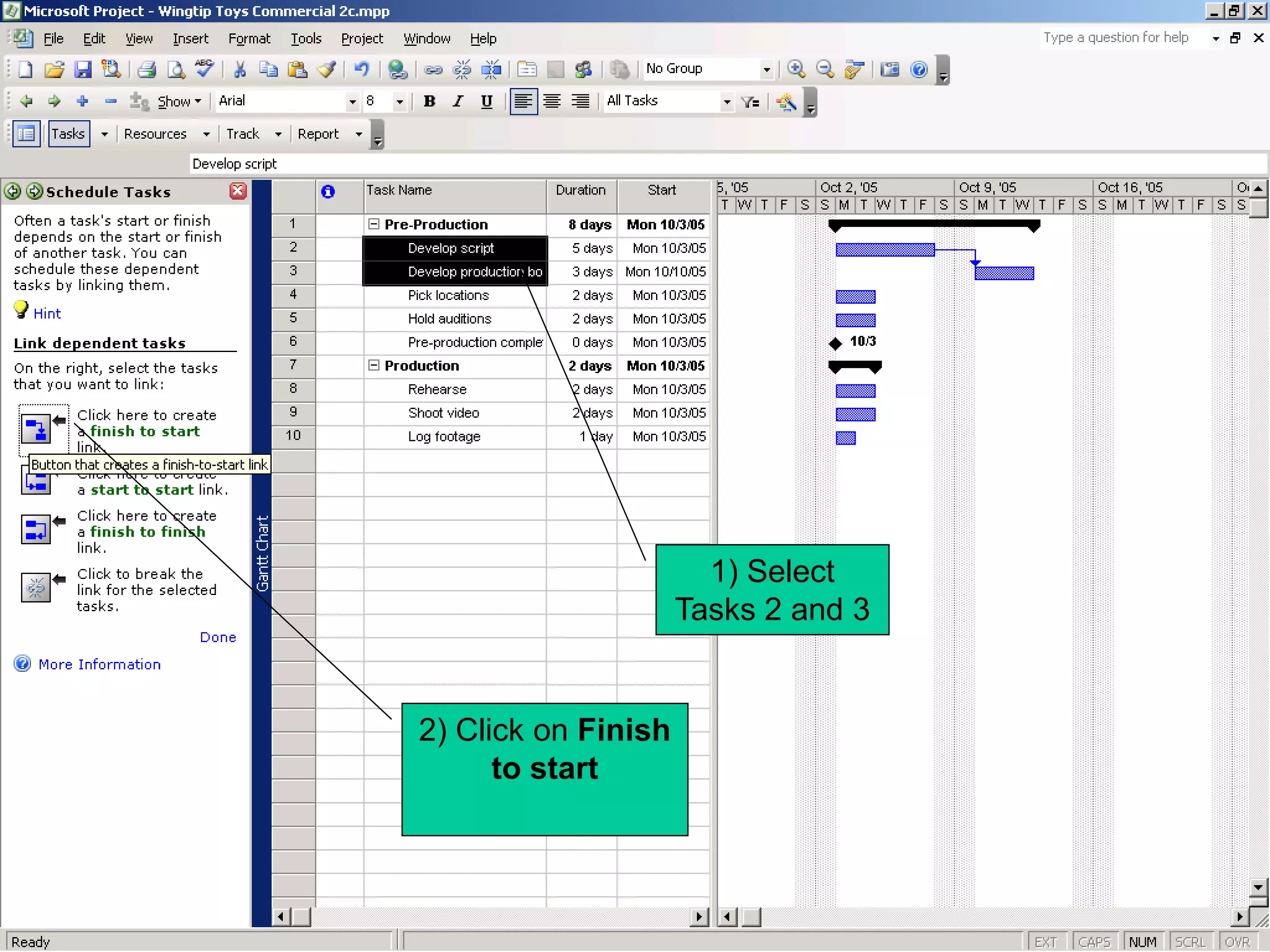
Task: Open the Edit menu
Action: [94, 38]
